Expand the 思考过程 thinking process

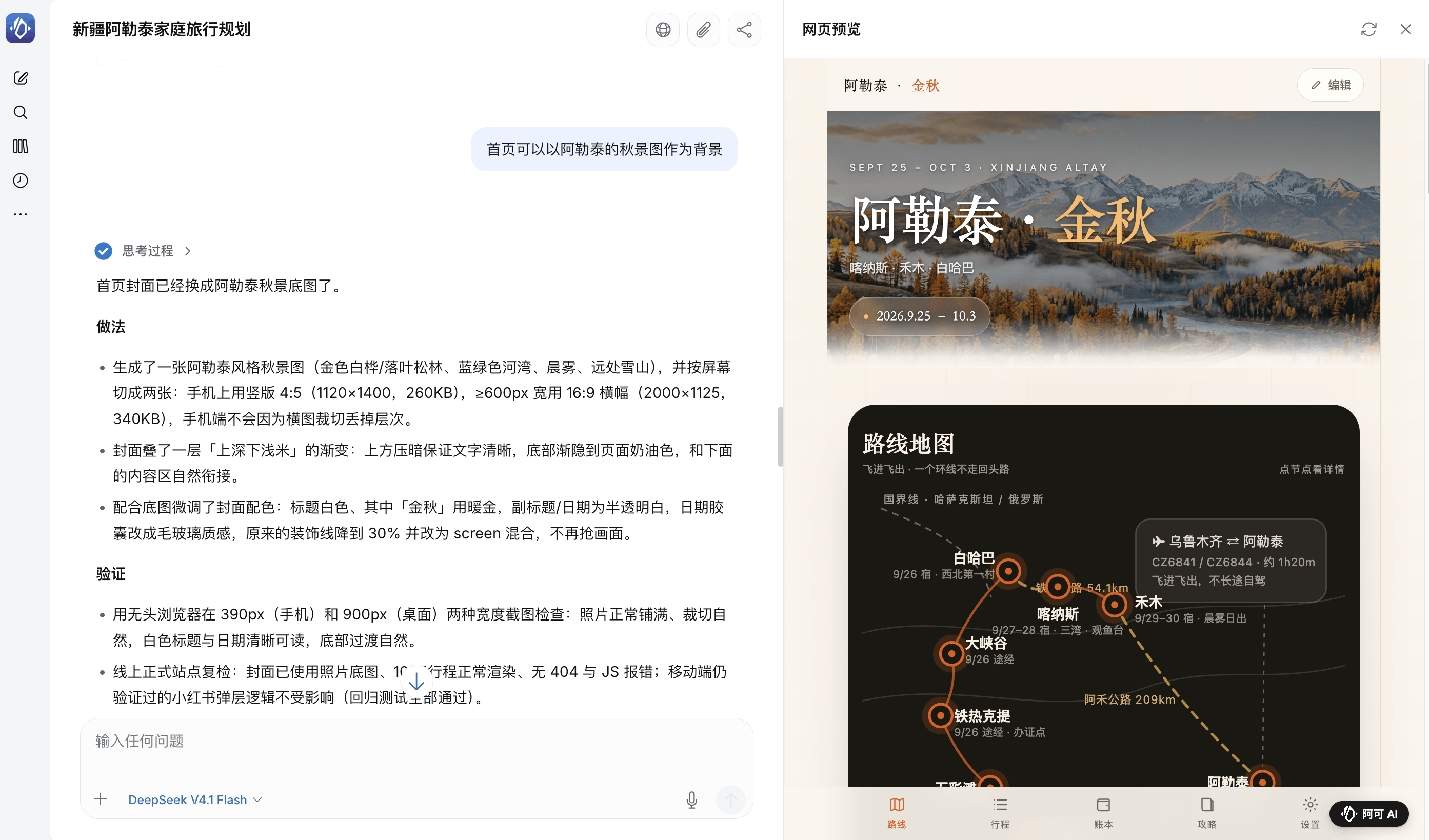144,251
